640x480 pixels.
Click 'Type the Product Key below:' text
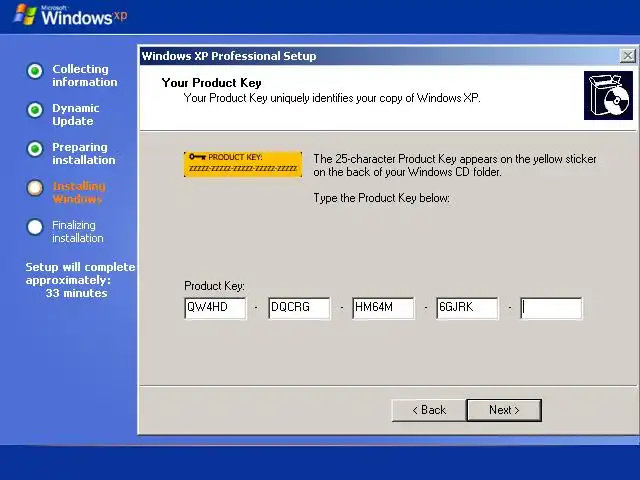click(x=381, y=198)
